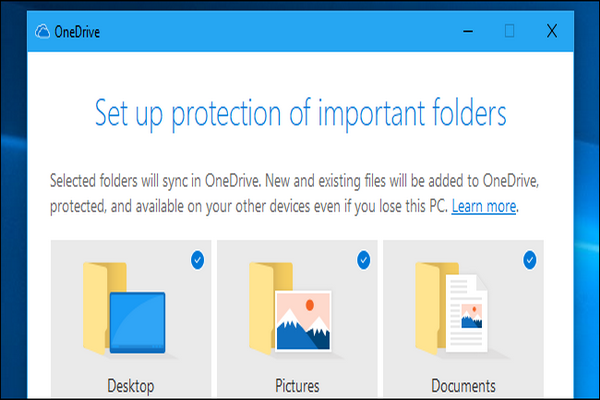Click the OneDrive cloud icon in title bar
Screen dimensions: 600x400
click(x=43, y=32)
